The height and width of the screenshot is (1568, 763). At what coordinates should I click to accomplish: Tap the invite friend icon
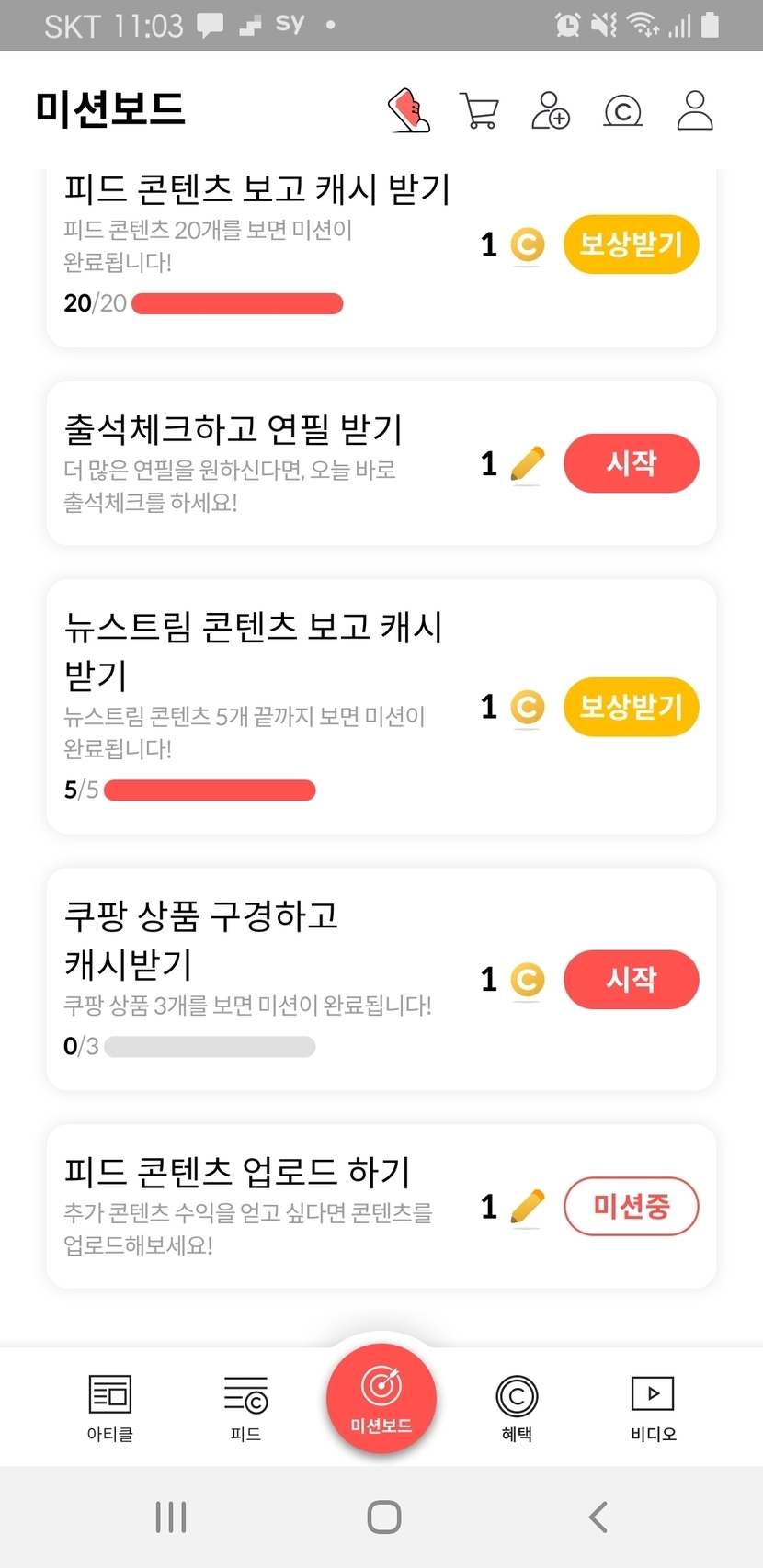point(551,110)
